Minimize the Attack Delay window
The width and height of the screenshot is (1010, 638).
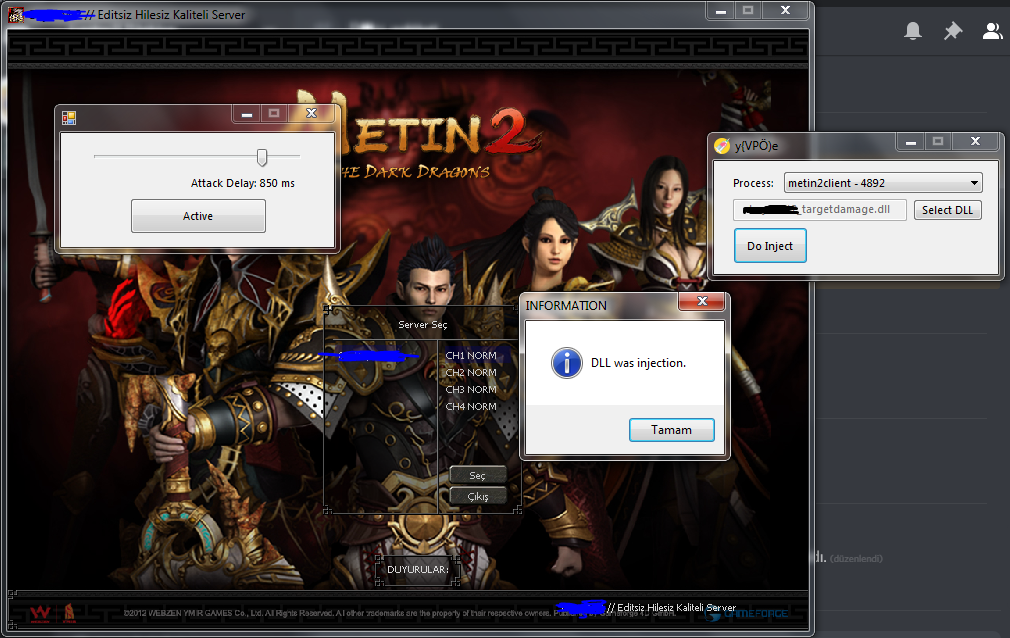click(x=247, y=114)
